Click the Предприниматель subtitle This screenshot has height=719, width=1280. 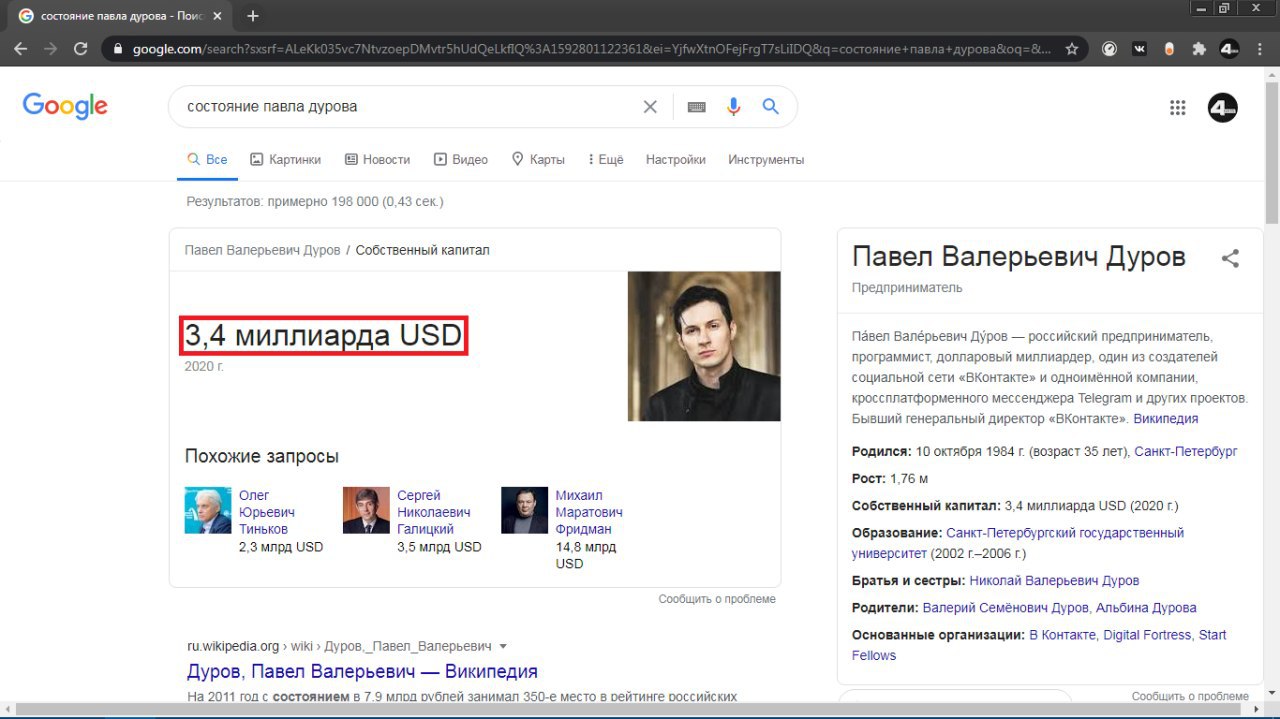coord(907,288)
